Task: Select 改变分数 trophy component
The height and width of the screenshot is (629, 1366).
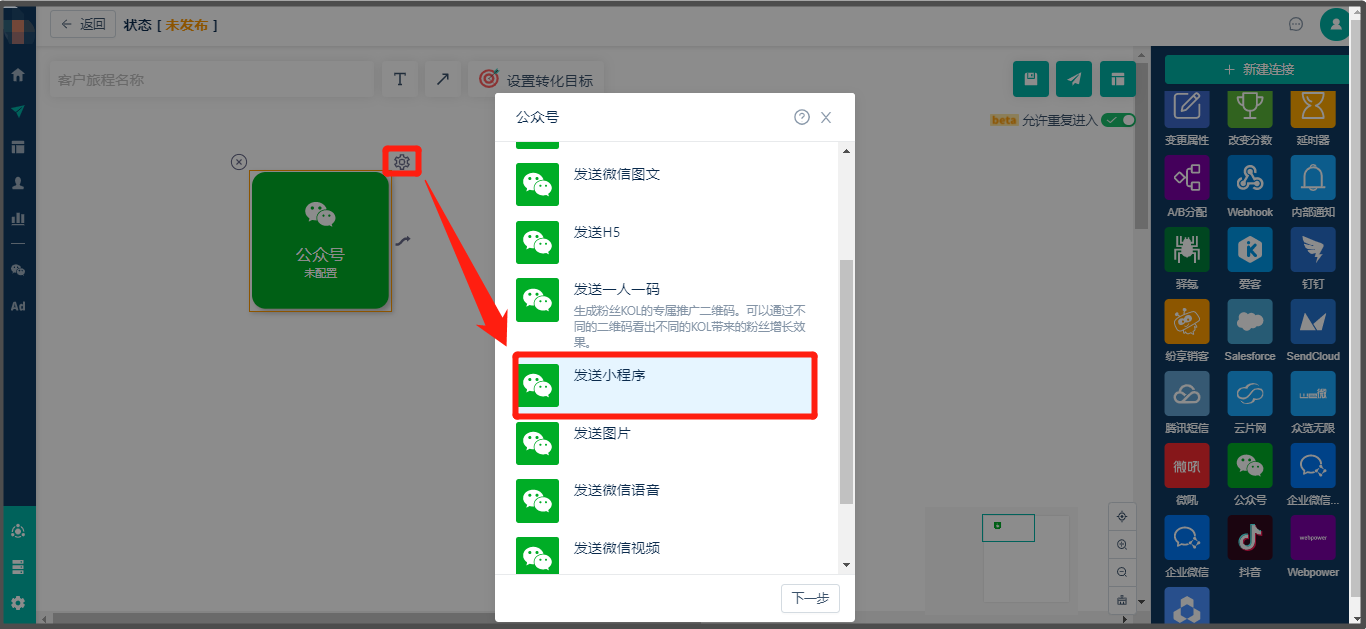Action: click(x=1250, y=118)
